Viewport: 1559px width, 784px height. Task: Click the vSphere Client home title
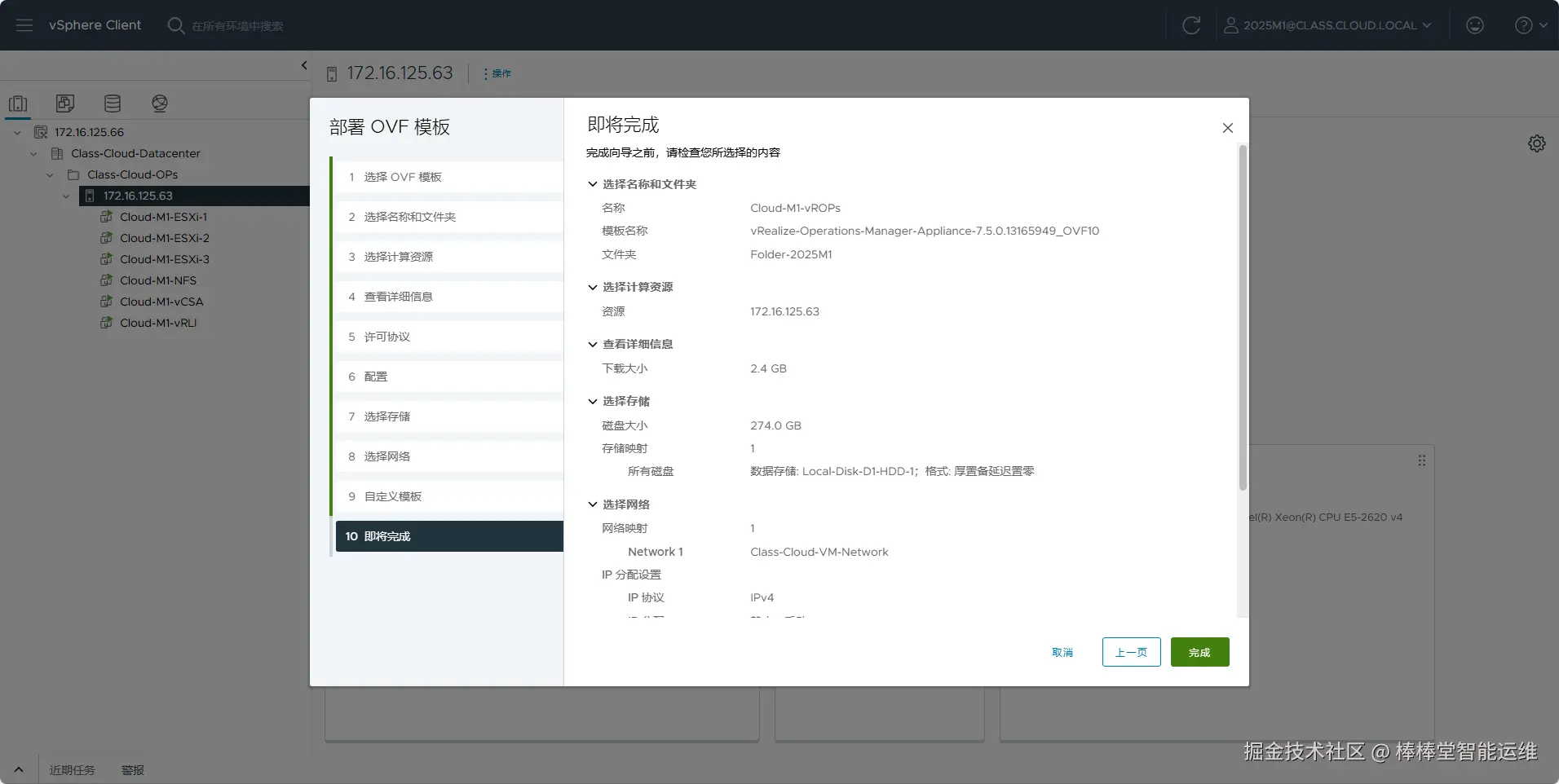coord(95,25)
